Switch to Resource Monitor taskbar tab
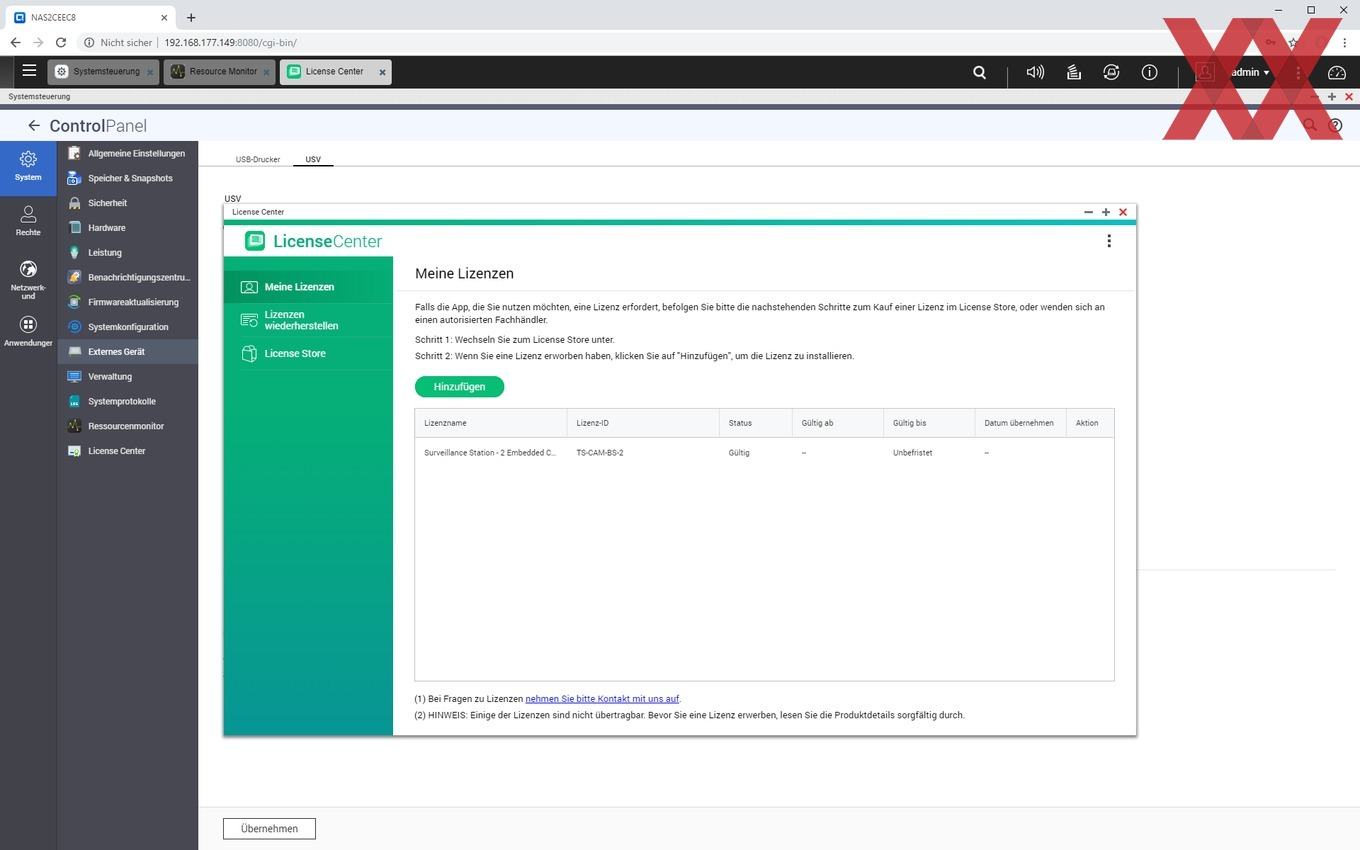 [x=219, y=72]
